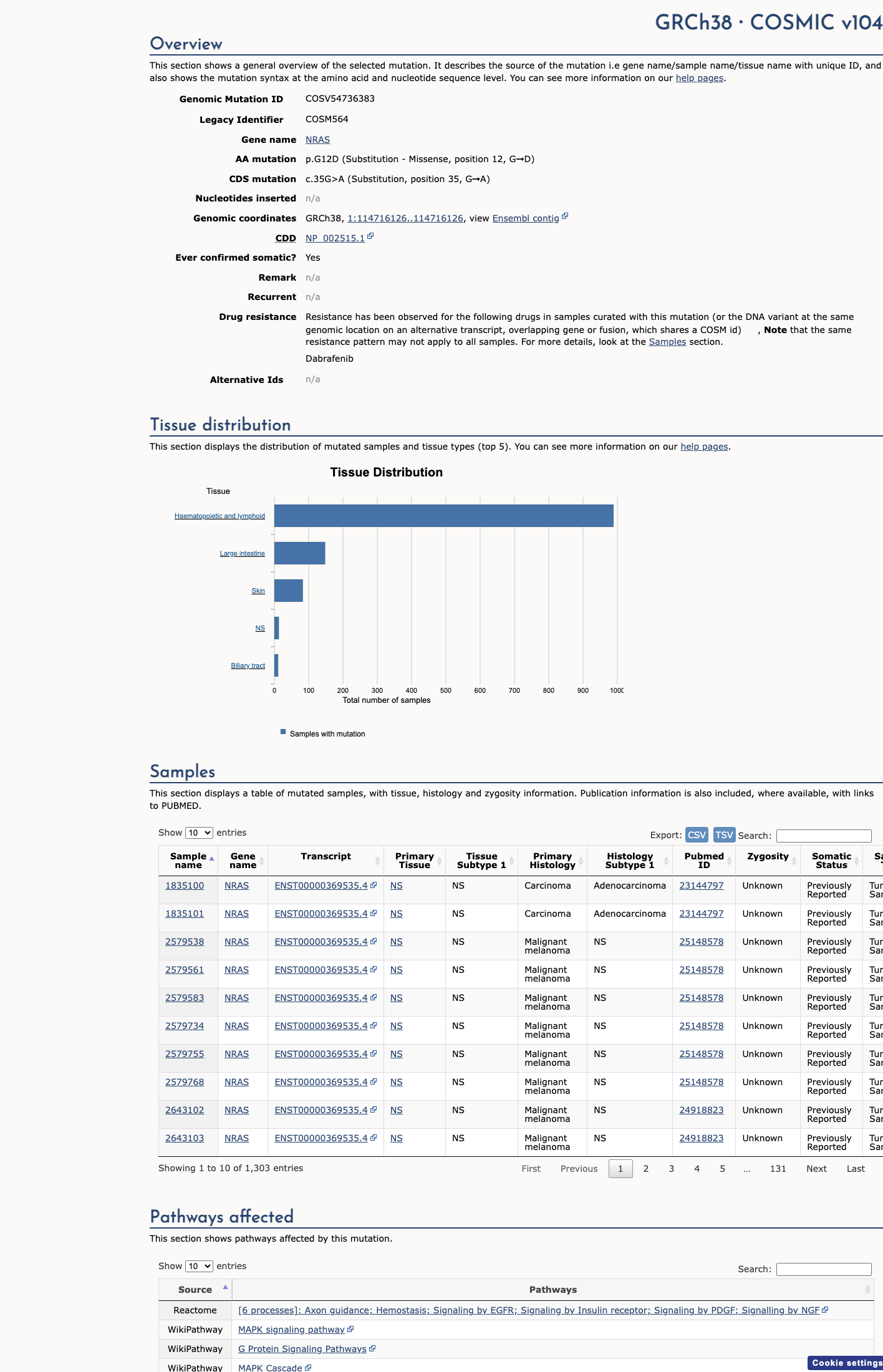Viewport: 883px width, 1372px height.
Task: Click the Large intestine bar in chart
Action: (300, 553)
